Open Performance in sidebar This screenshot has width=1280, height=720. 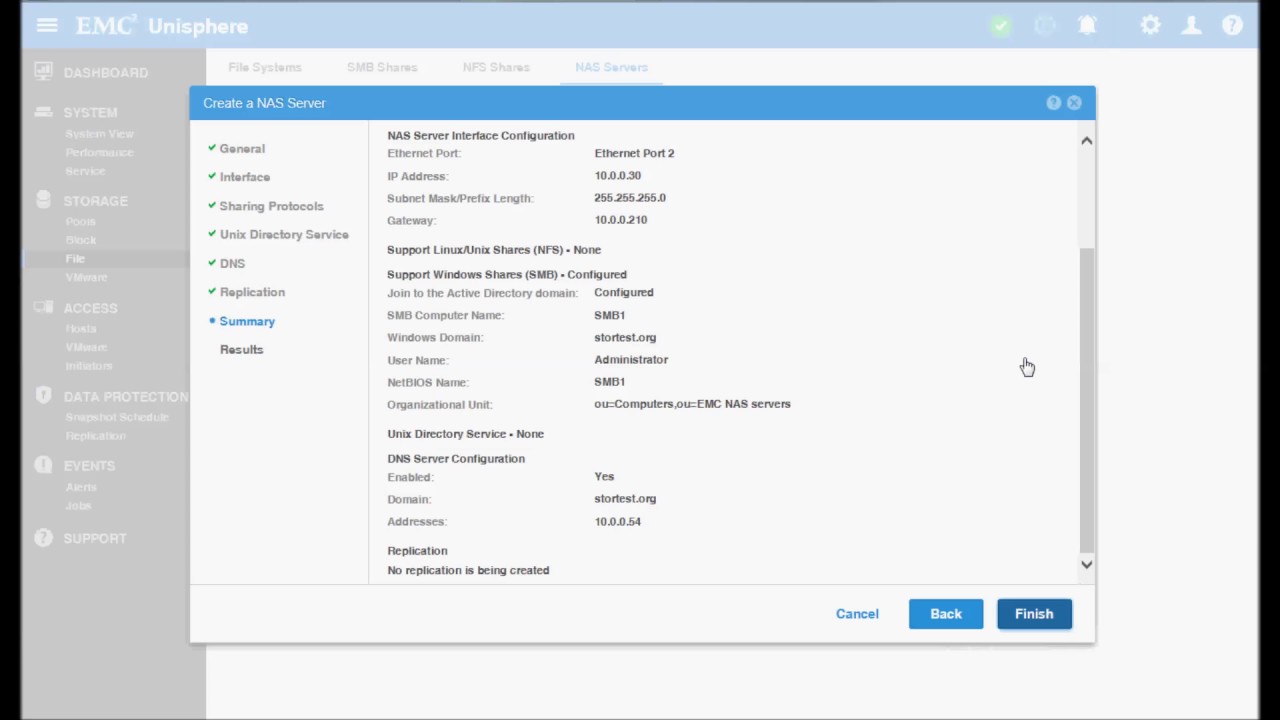coord(99,152)
